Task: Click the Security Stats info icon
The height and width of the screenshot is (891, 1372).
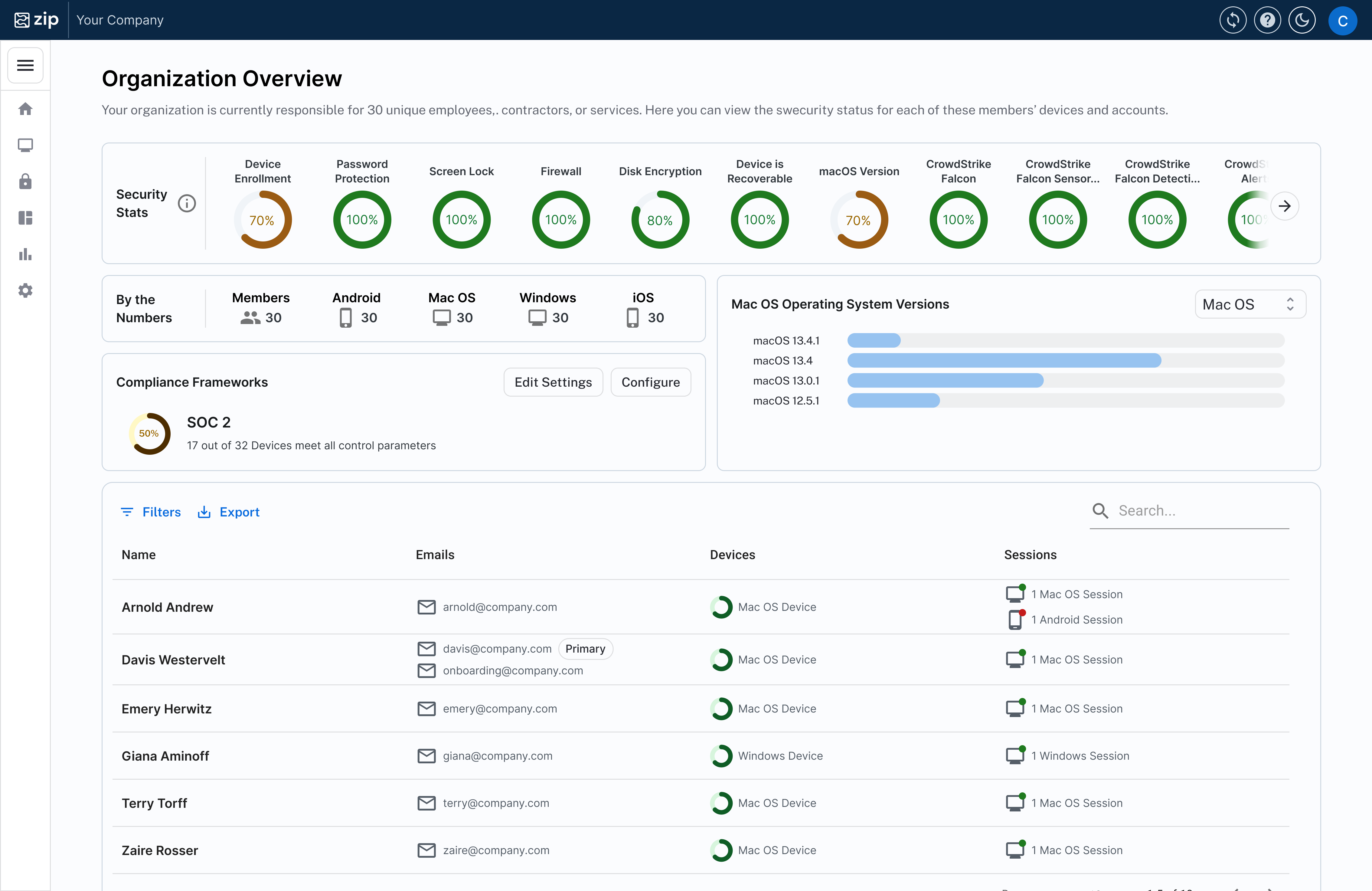Action: (x=187, y=203)
